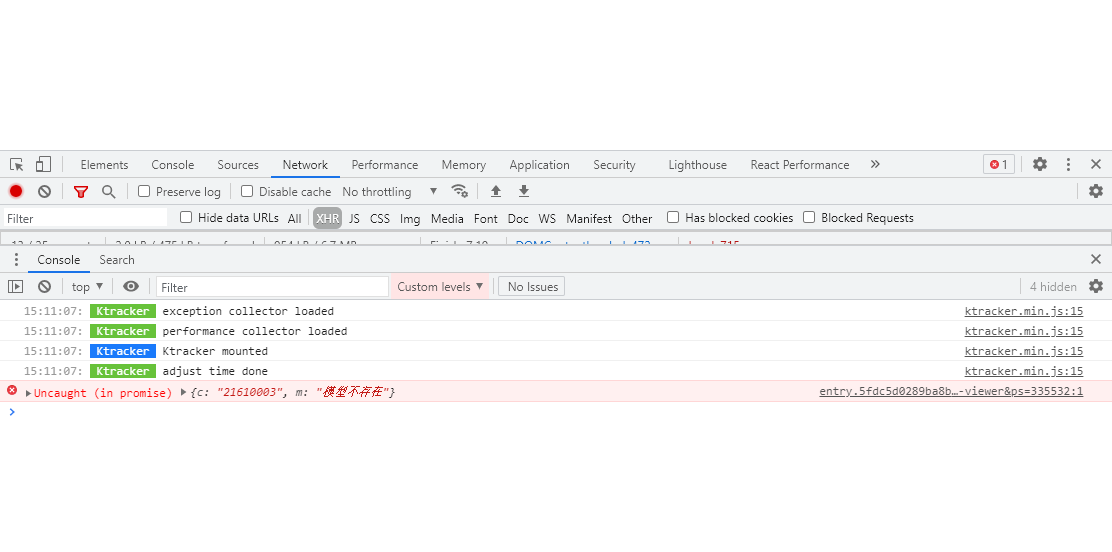Filter requests by JS type
Screen dimensions: 1112x552
click(x=355, y=219)
